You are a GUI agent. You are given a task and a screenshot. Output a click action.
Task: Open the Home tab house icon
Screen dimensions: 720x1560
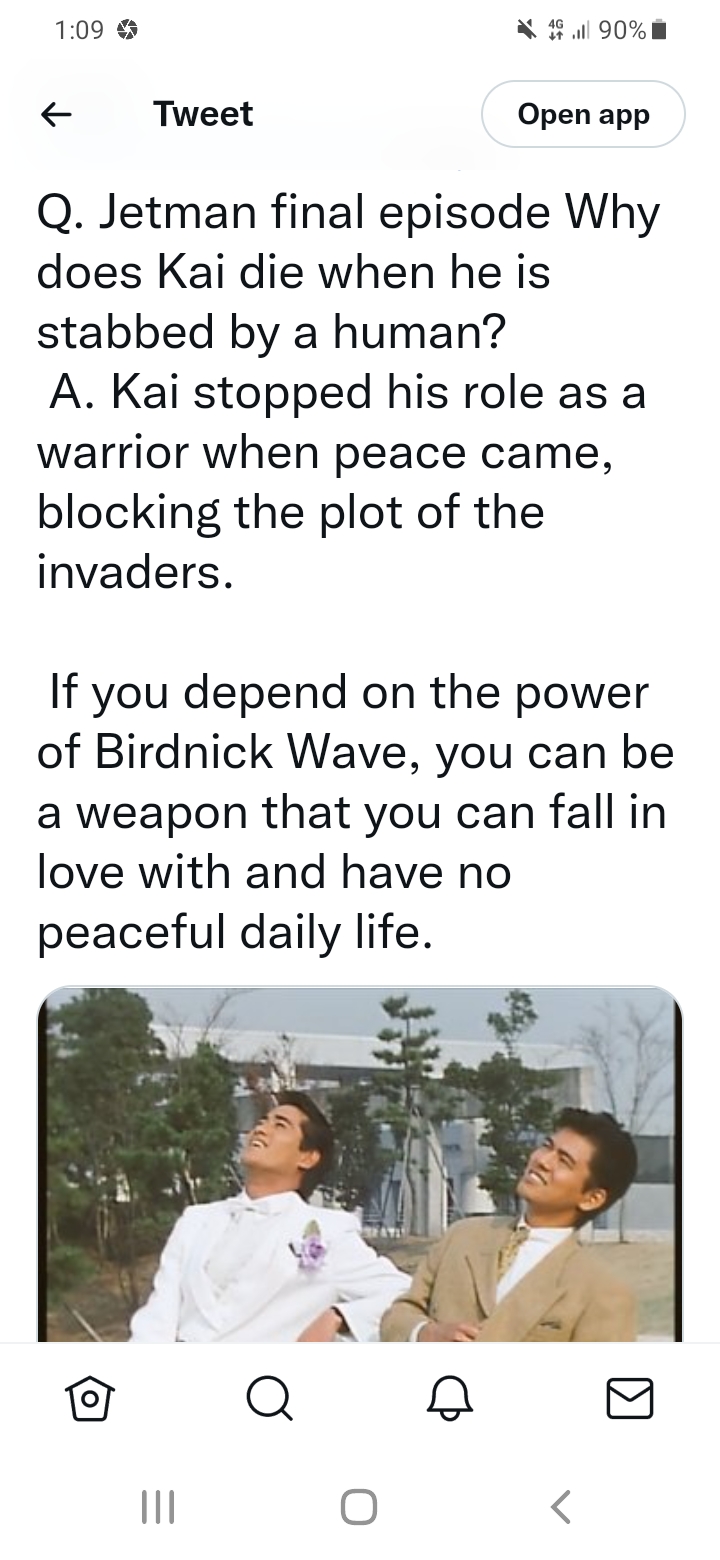[87, 1397]
